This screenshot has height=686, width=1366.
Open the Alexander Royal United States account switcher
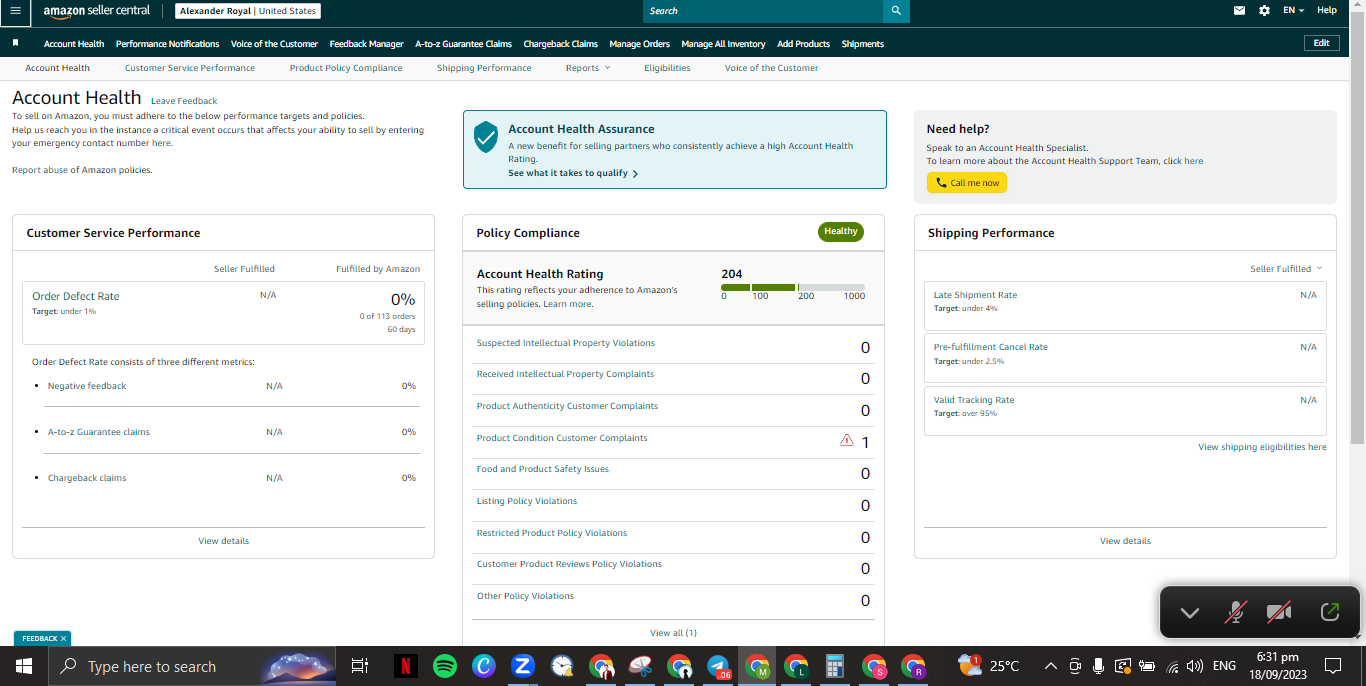coord(248,11)
